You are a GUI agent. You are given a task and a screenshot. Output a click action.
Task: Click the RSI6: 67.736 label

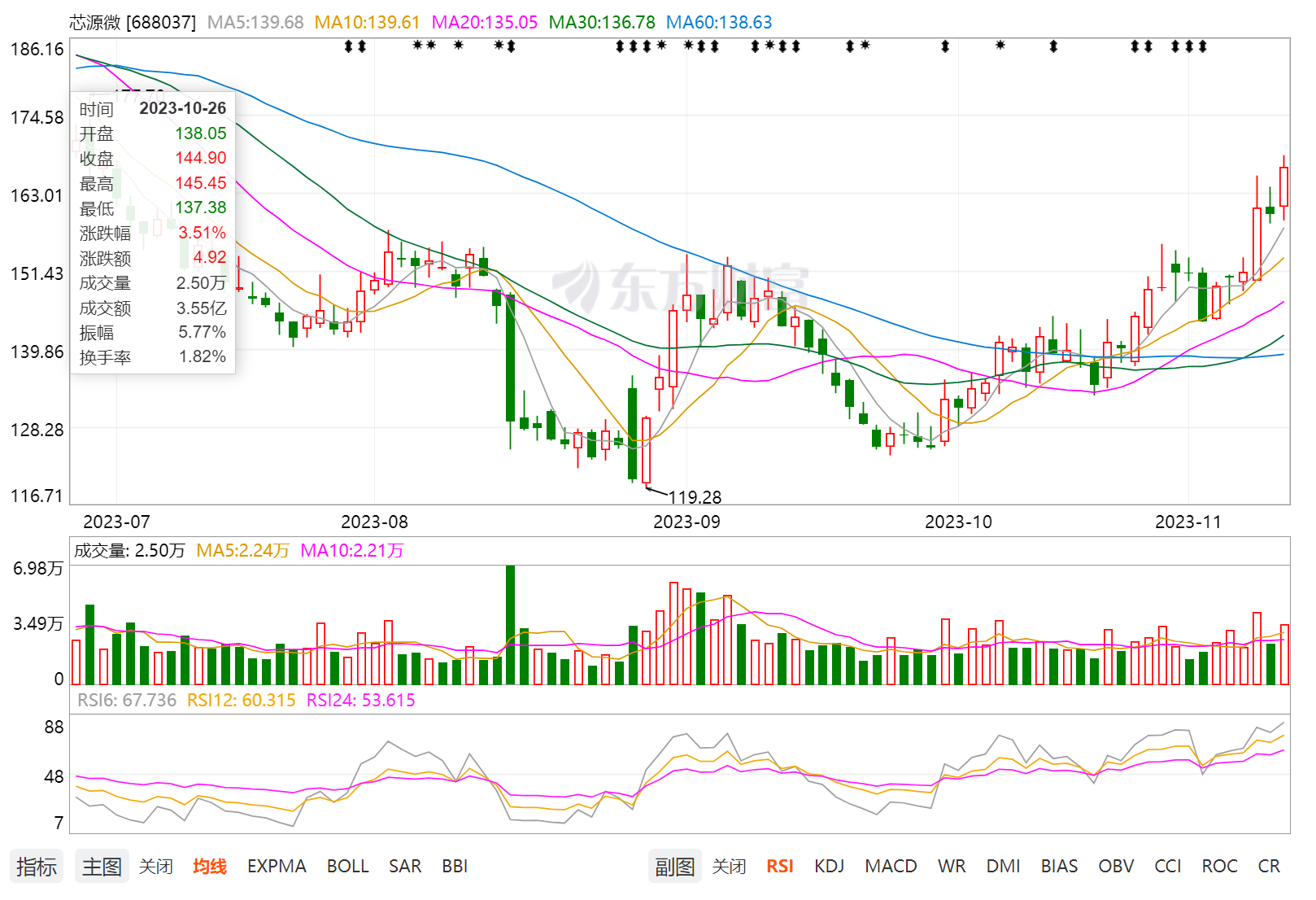[x=127, y=701]
